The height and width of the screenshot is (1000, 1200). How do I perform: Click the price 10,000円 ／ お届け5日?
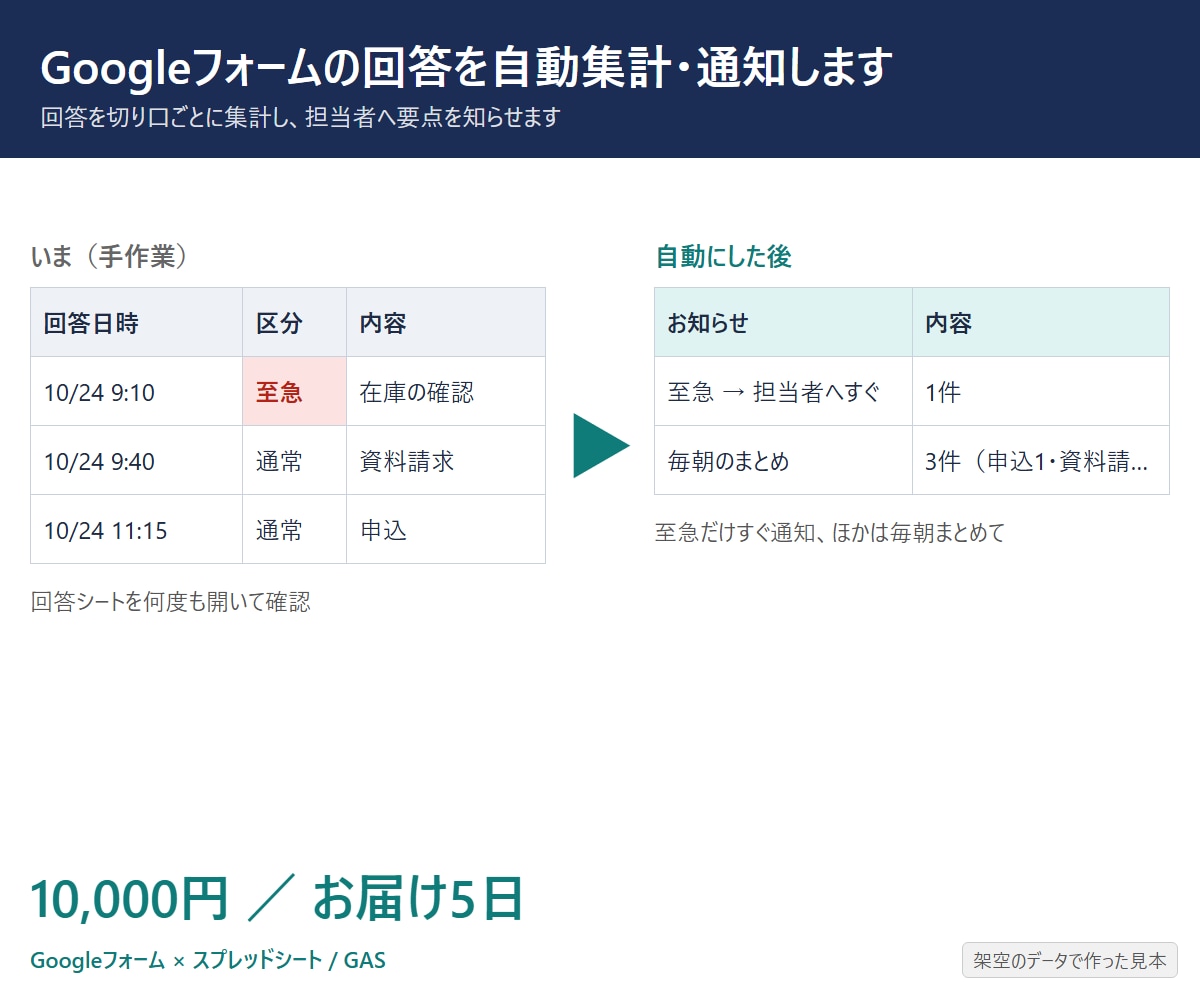[x=277, y=898]
